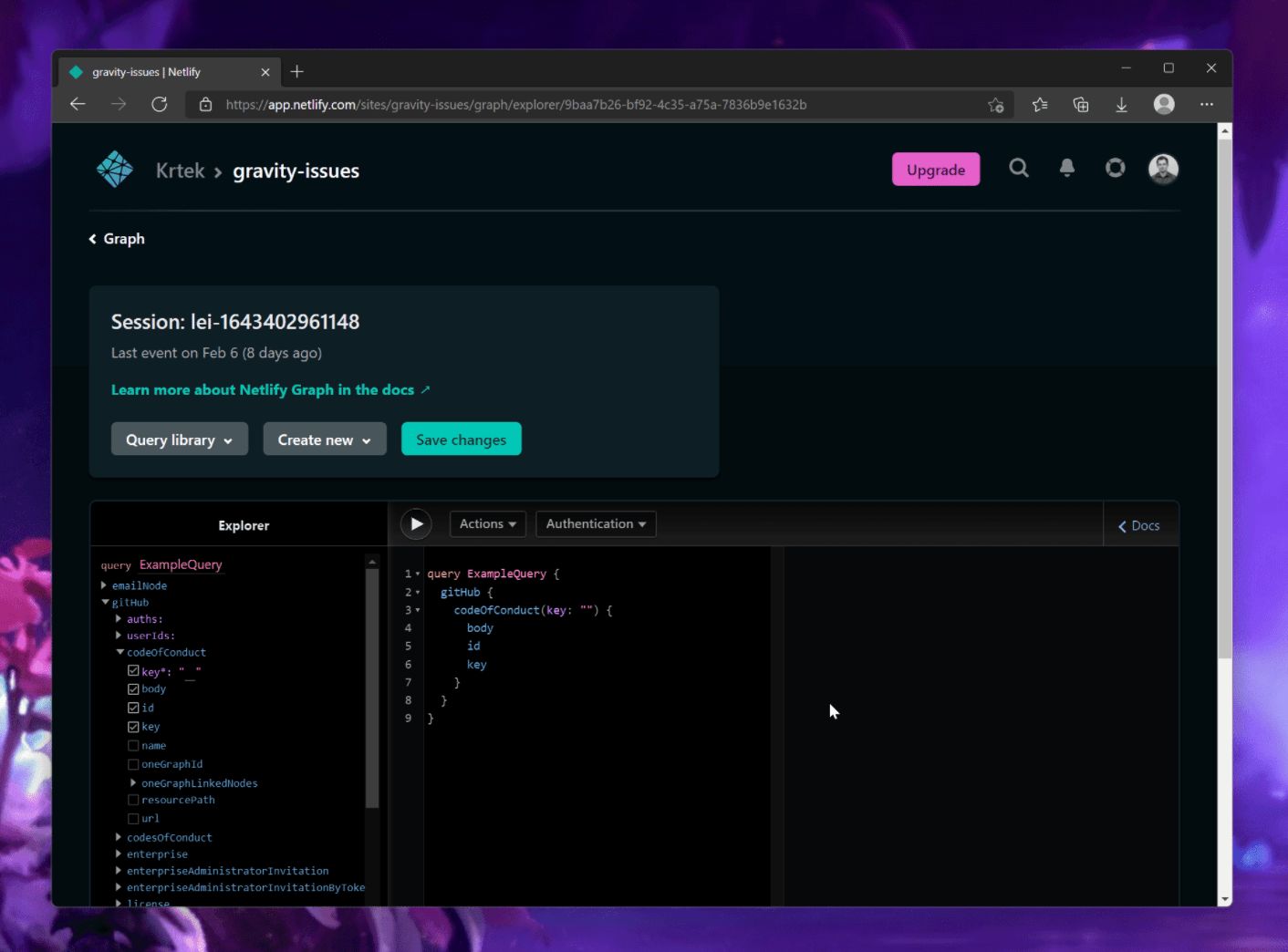Click the ExampleQuery name in Explorer
Viewport: 1288px width, 952px height.
(181, 564)
